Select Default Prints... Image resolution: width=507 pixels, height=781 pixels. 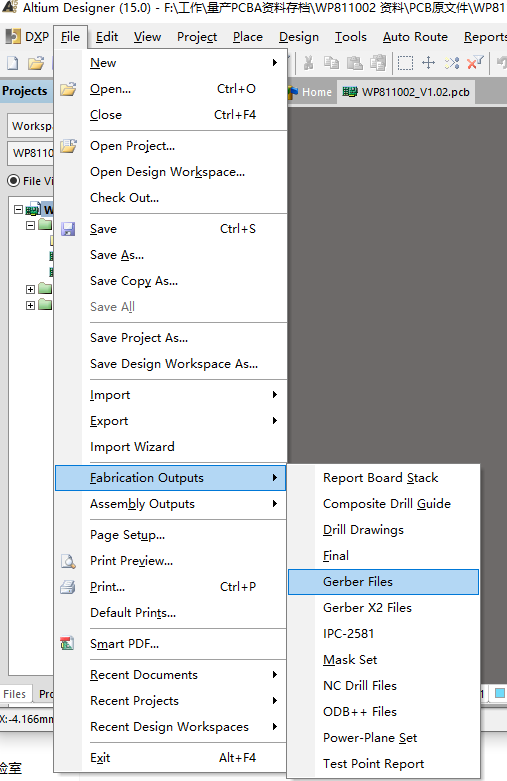[x=170, y=613]
